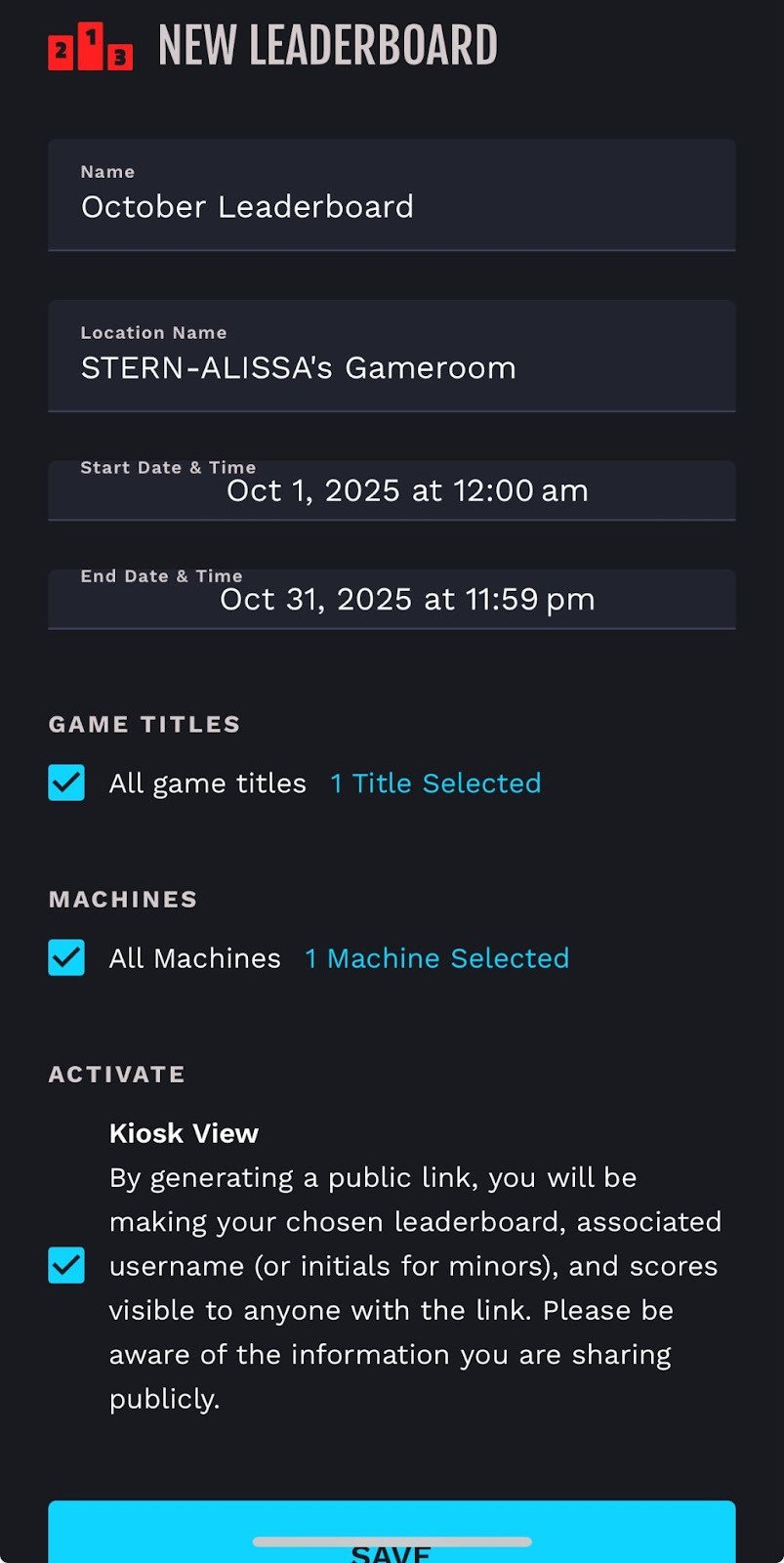Image resolution: width=784 pixels, height=1563 pixels.
Task: Open the 1 Machine Selected link
Action: point(436,958)
